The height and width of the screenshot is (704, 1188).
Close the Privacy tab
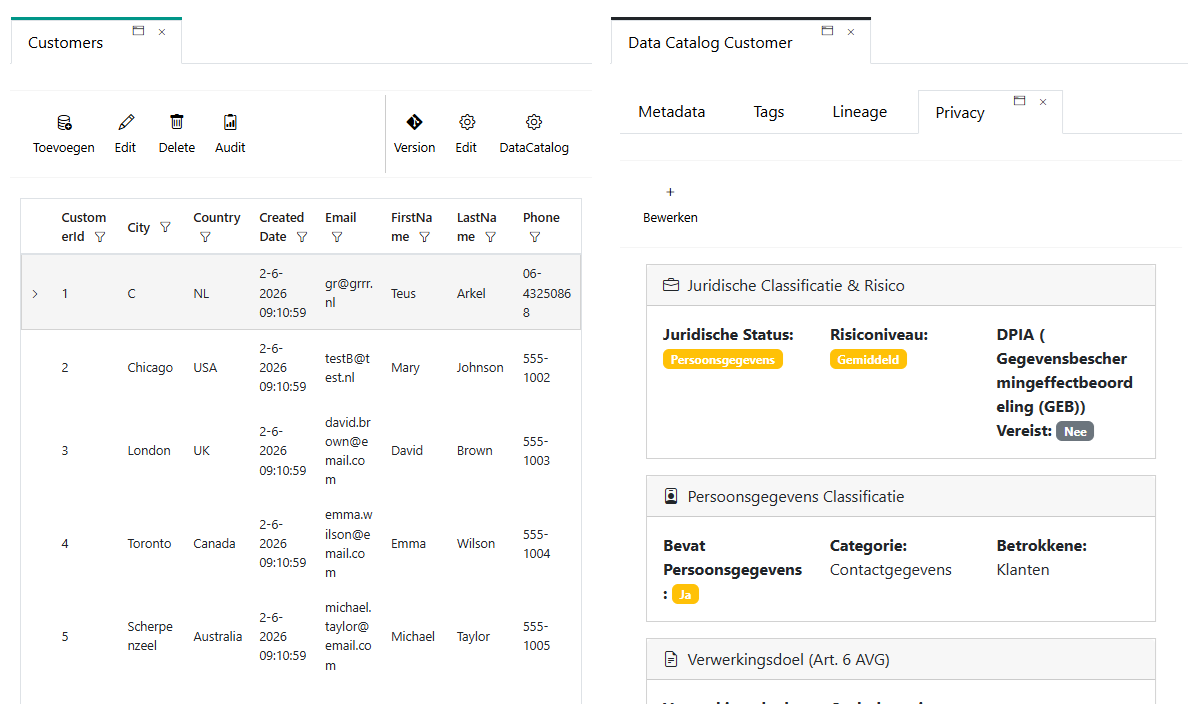click(x=1043, y=102)
